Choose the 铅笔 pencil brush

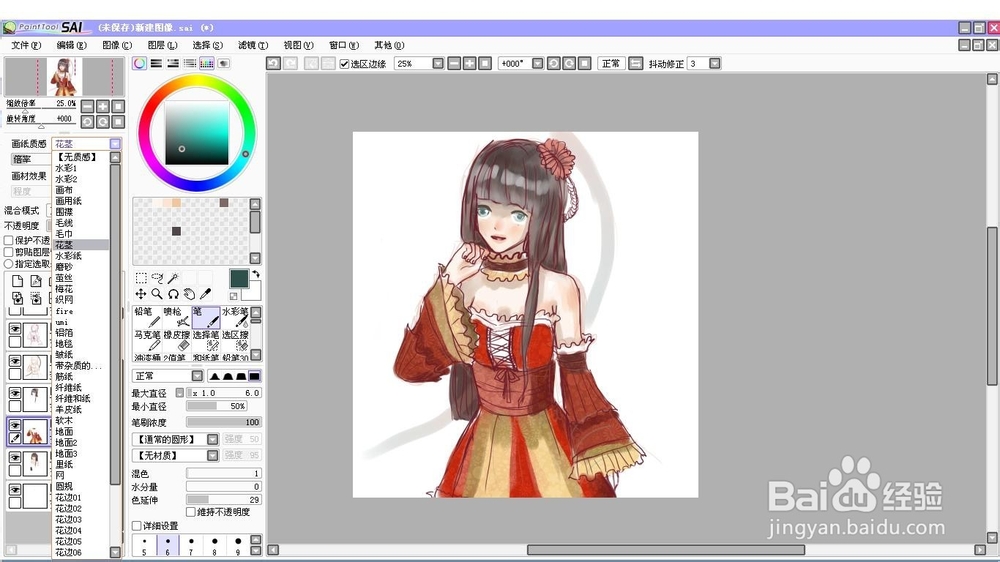[147, 317]
